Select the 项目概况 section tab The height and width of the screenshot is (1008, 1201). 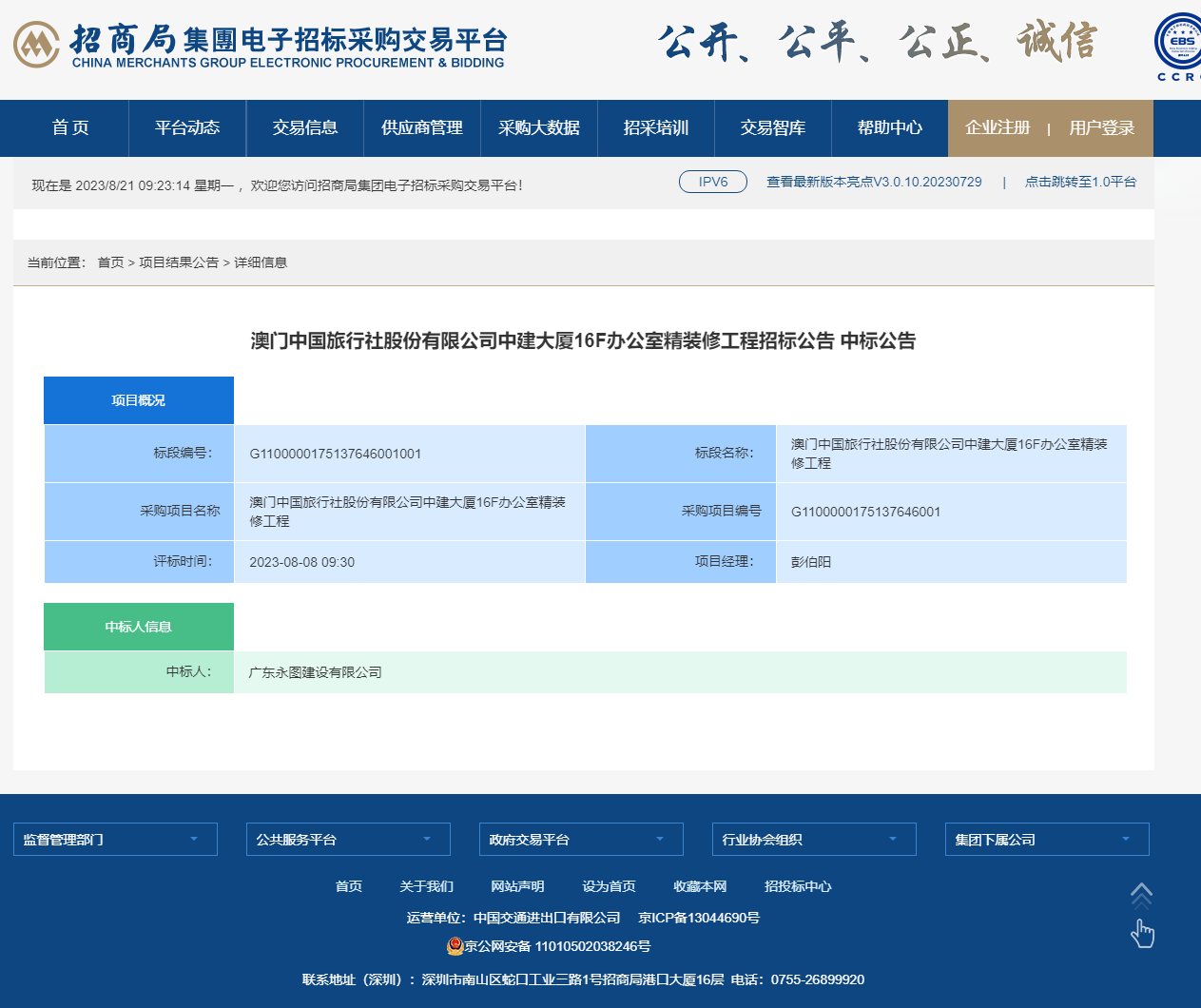coord(139,400)
